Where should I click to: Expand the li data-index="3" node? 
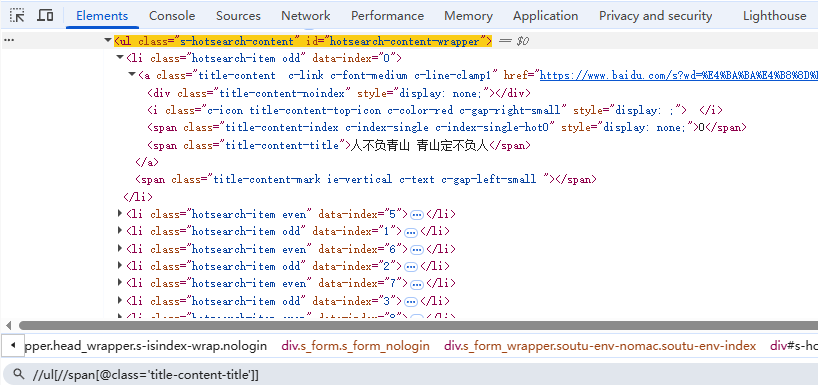point(120,301)
